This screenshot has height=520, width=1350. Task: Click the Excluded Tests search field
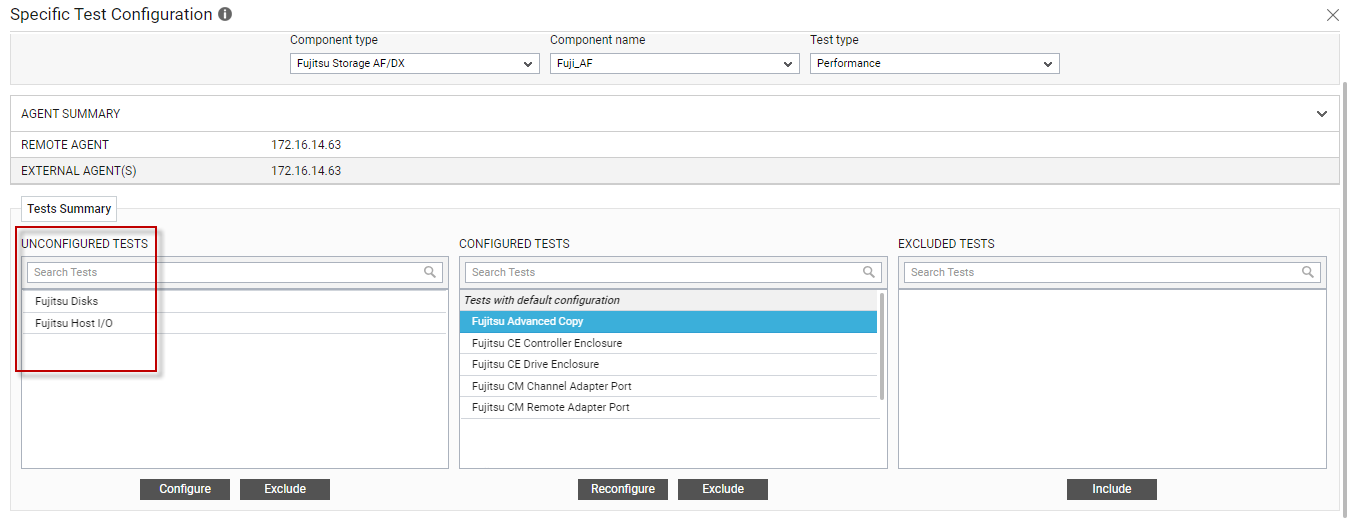pos(1112,272)
